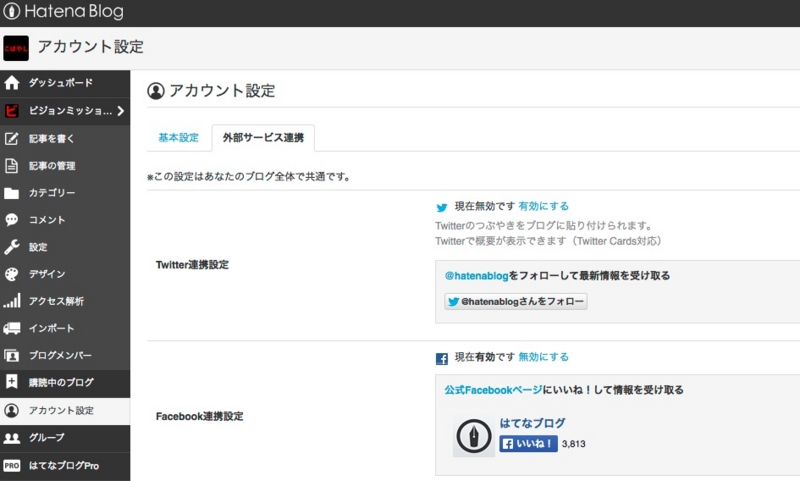Select the 外部サービス連携 tab

(263, 137)
